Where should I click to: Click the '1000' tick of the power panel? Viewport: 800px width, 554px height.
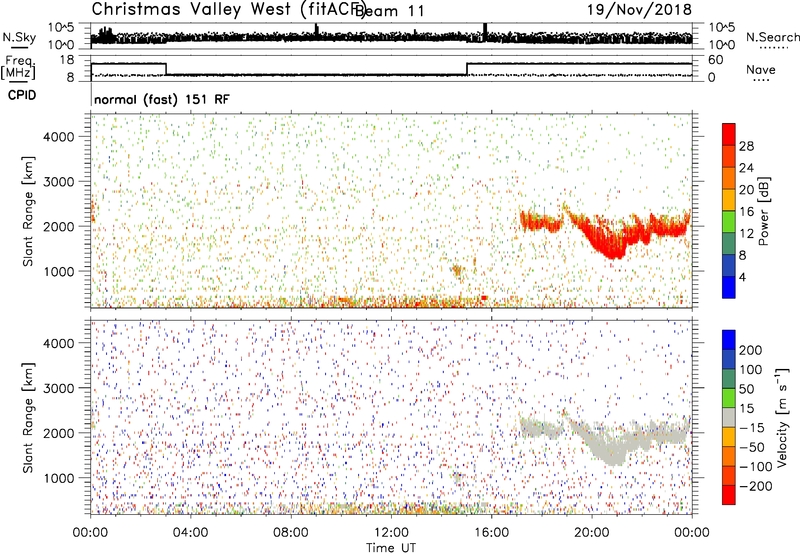click(58, 271)
